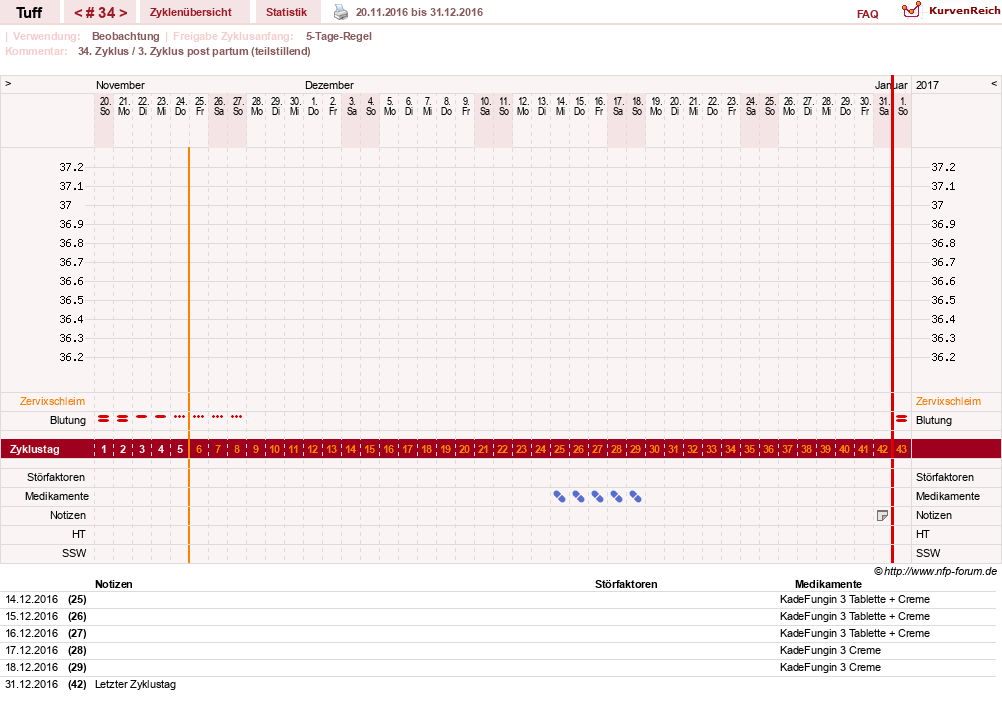The image size is (1002, 723).
Task: Expand left panel with > arrow
Action: (x=8, y=84)
